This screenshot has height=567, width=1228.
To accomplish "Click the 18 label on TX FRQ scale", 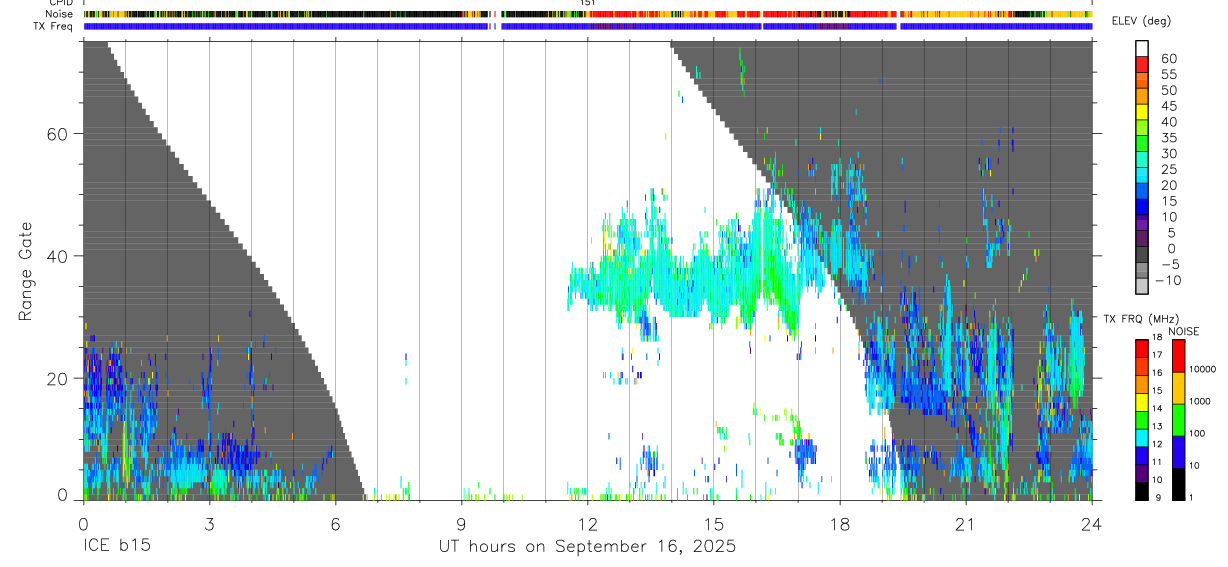I will click(1158, 338).
